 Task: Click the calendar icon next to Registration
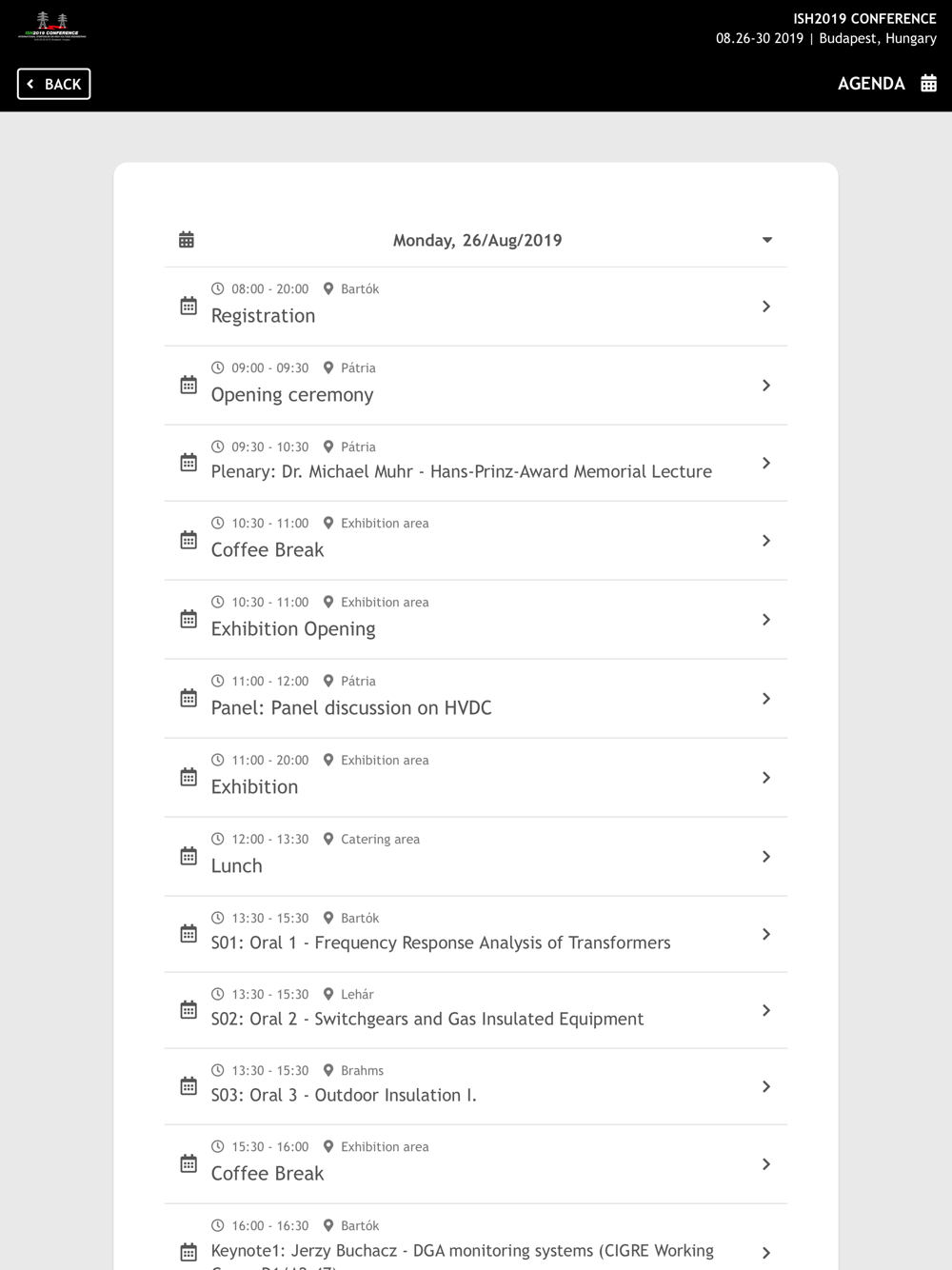pyautogui.click(x=188, y=307)
